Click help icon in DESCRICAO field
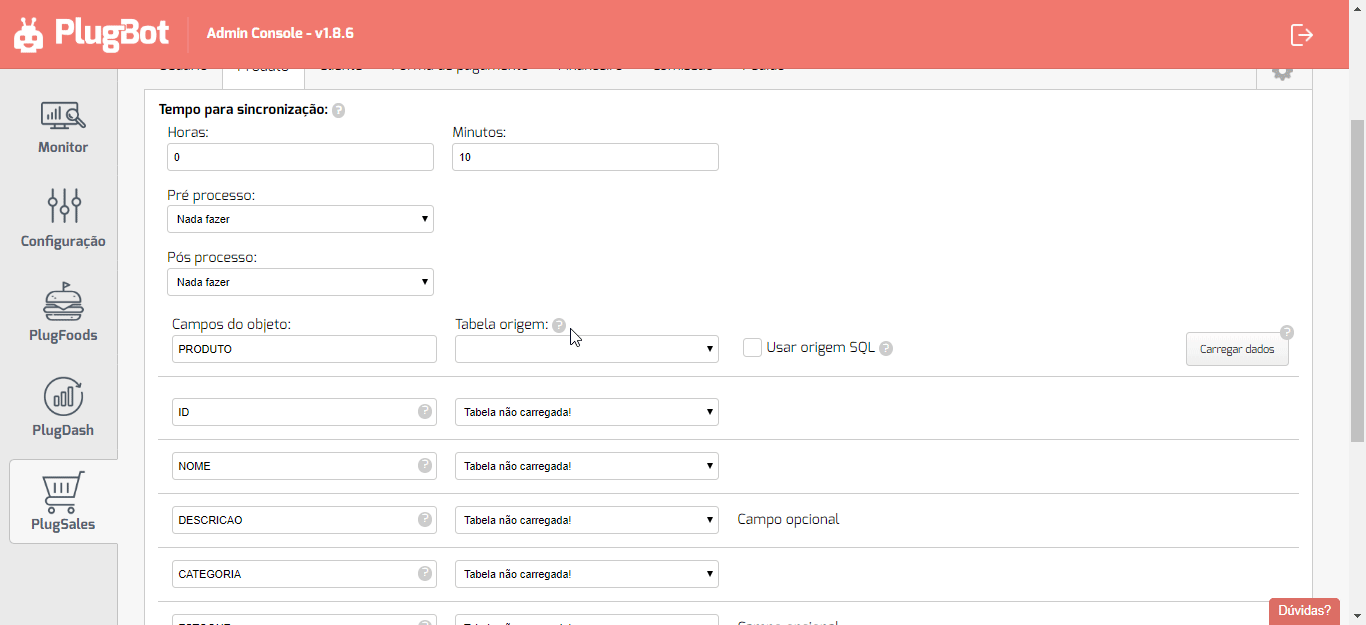The width and height of the screenshot is (1366, 625). (425, 519)
